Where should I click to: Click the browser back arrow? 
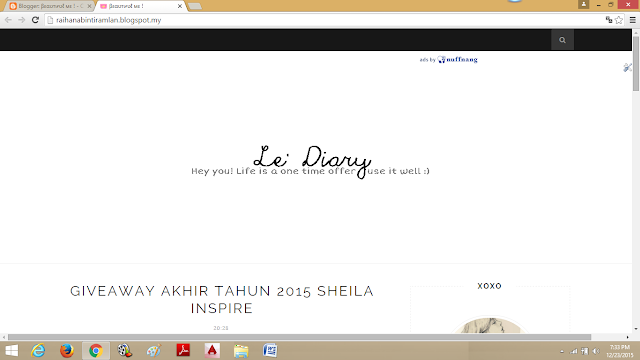pyautogui.click(x=8, y=20)
